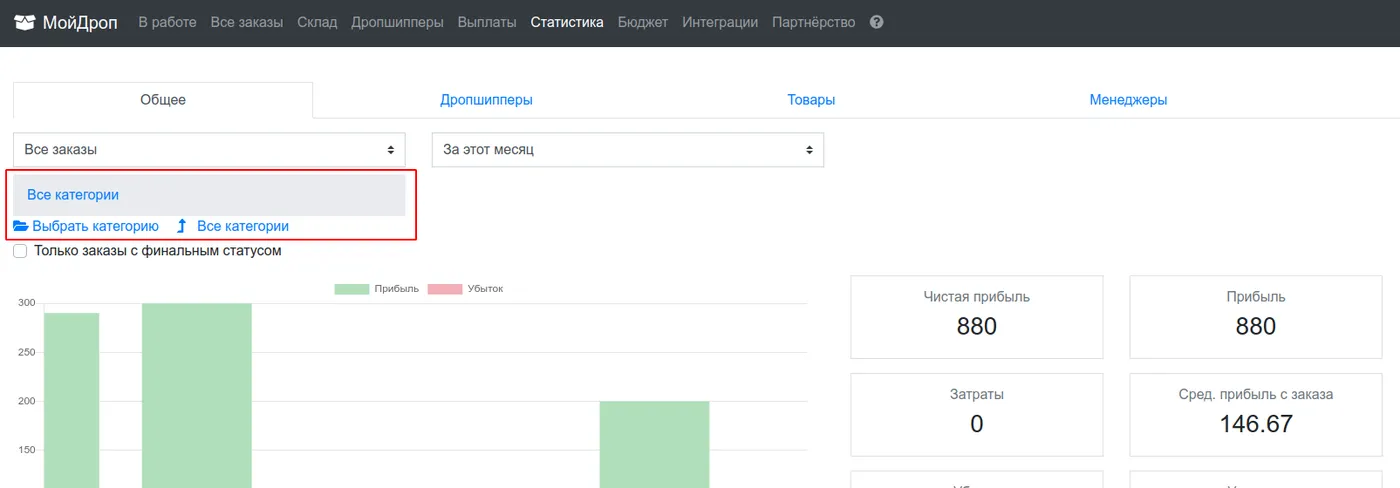Click the tallest green chart bar
This screenshot has height=488, width=1400.
197,395
